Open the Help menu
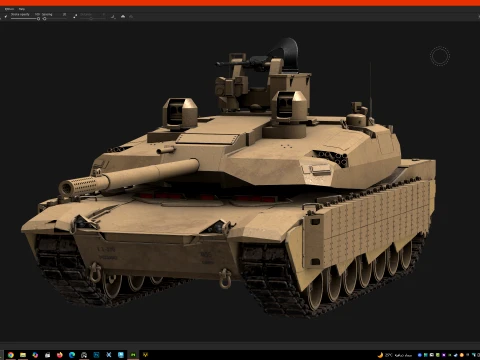Screen dimensions: 480x360 (x=22, y=9)
